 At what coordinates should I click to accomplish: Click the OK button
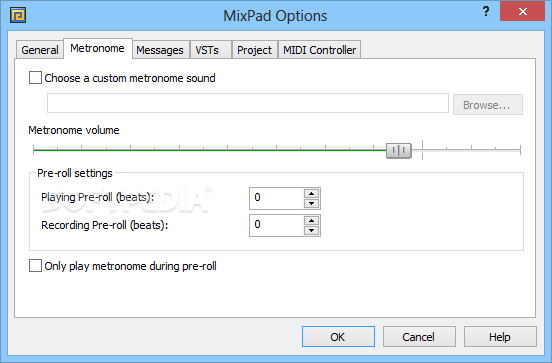(338, 337)
